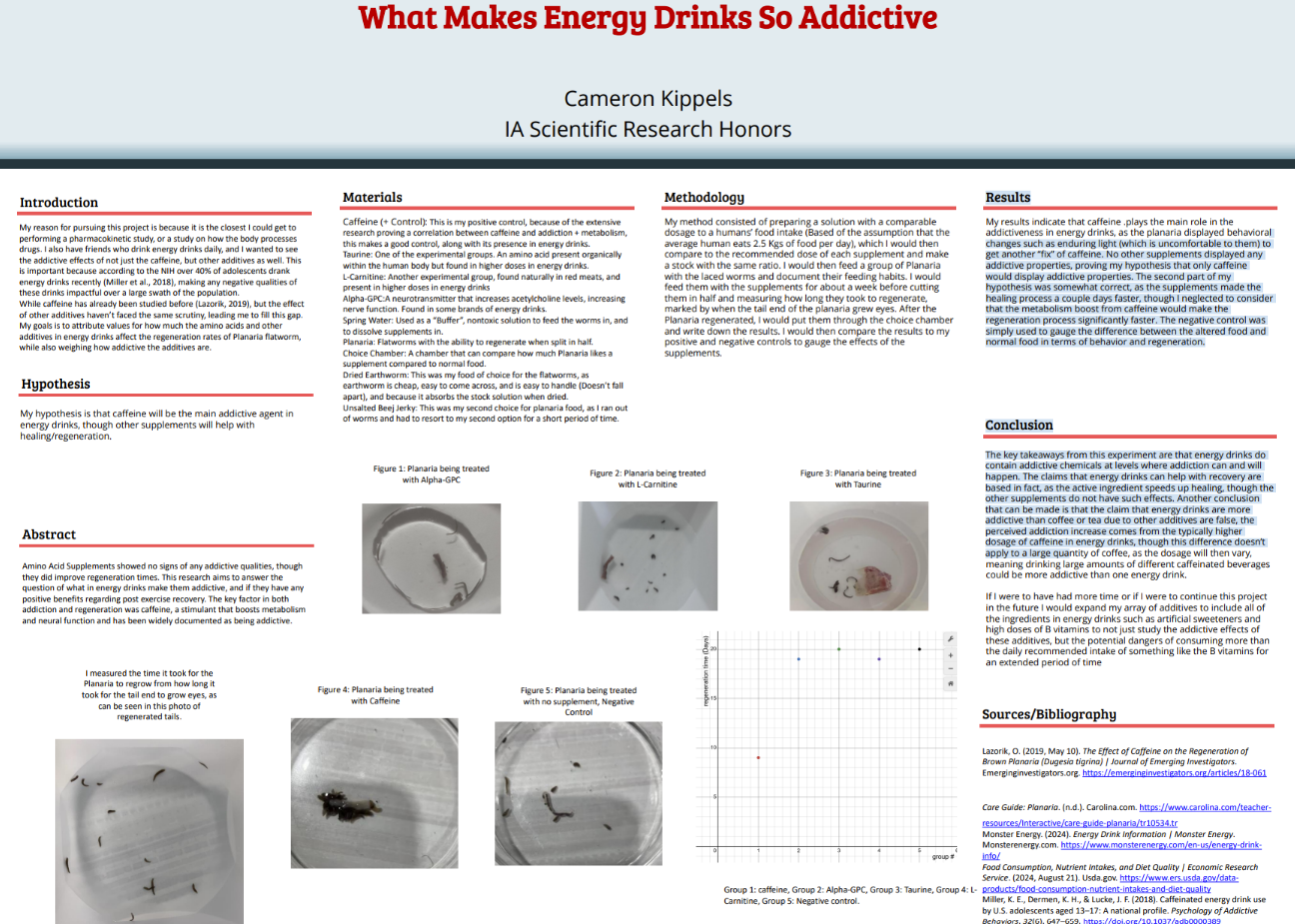Screen dimensions: 1295x924
Task: Click the 'My hypothesis is that caffeine' paragraph
Action: (157, 425)
